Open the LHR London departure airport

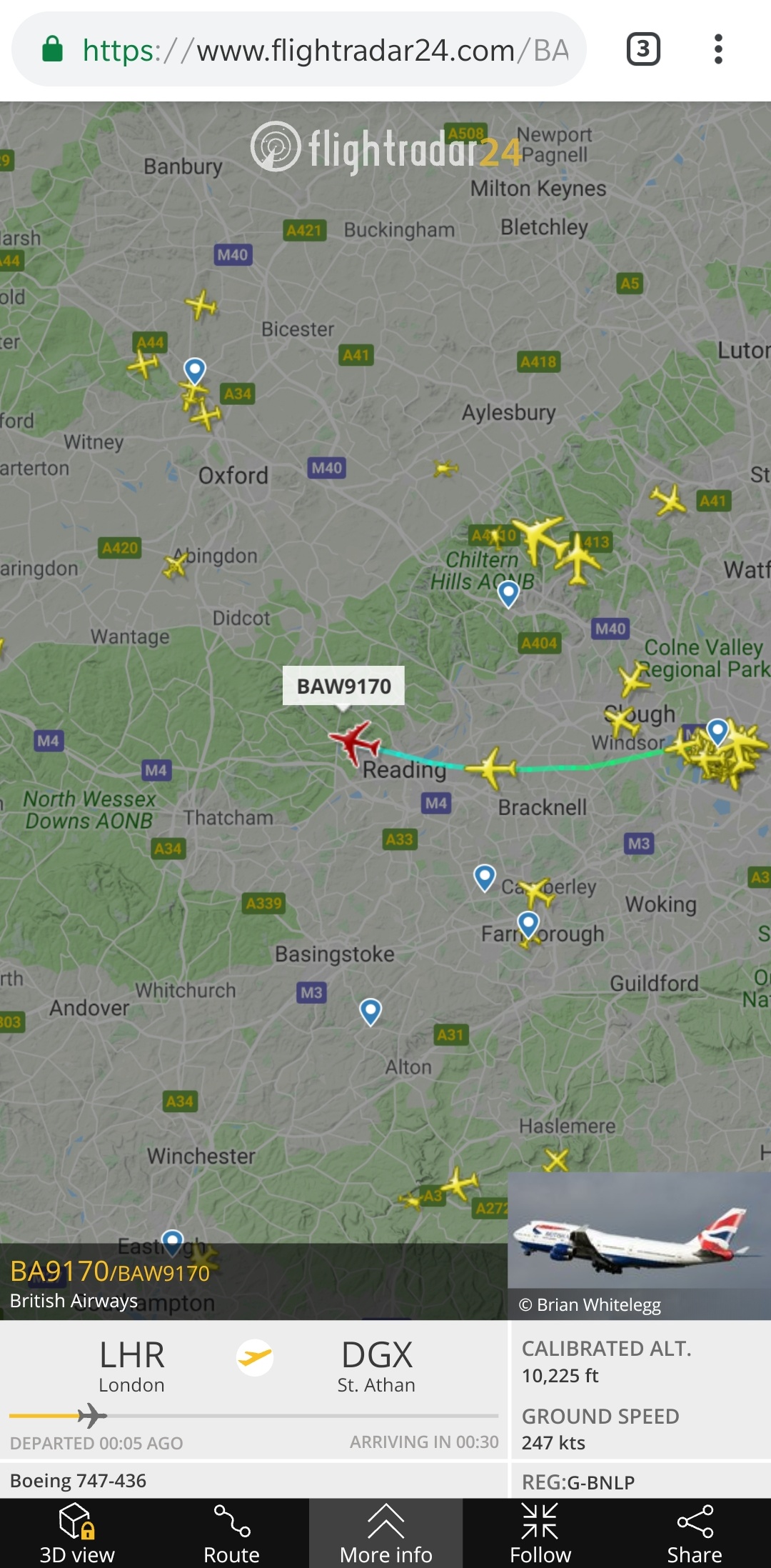(131, 1366)
